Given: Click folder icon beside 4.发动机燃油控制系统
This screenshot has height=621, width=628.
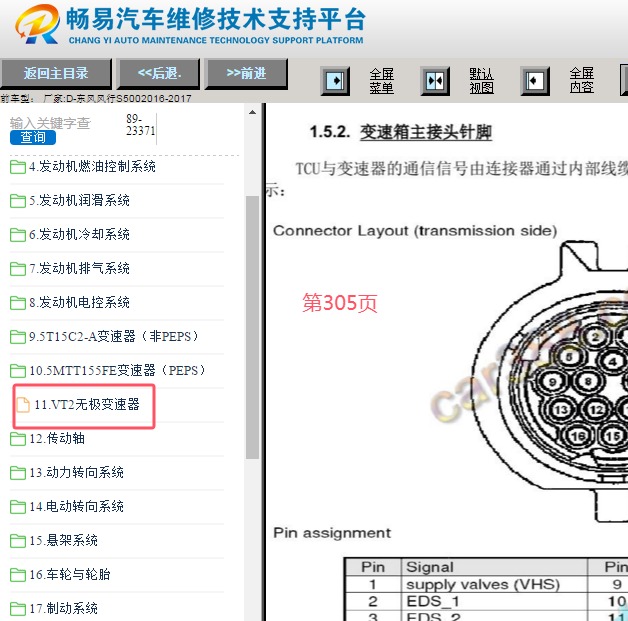Looking at the screenshot, I should pos(18,167).
